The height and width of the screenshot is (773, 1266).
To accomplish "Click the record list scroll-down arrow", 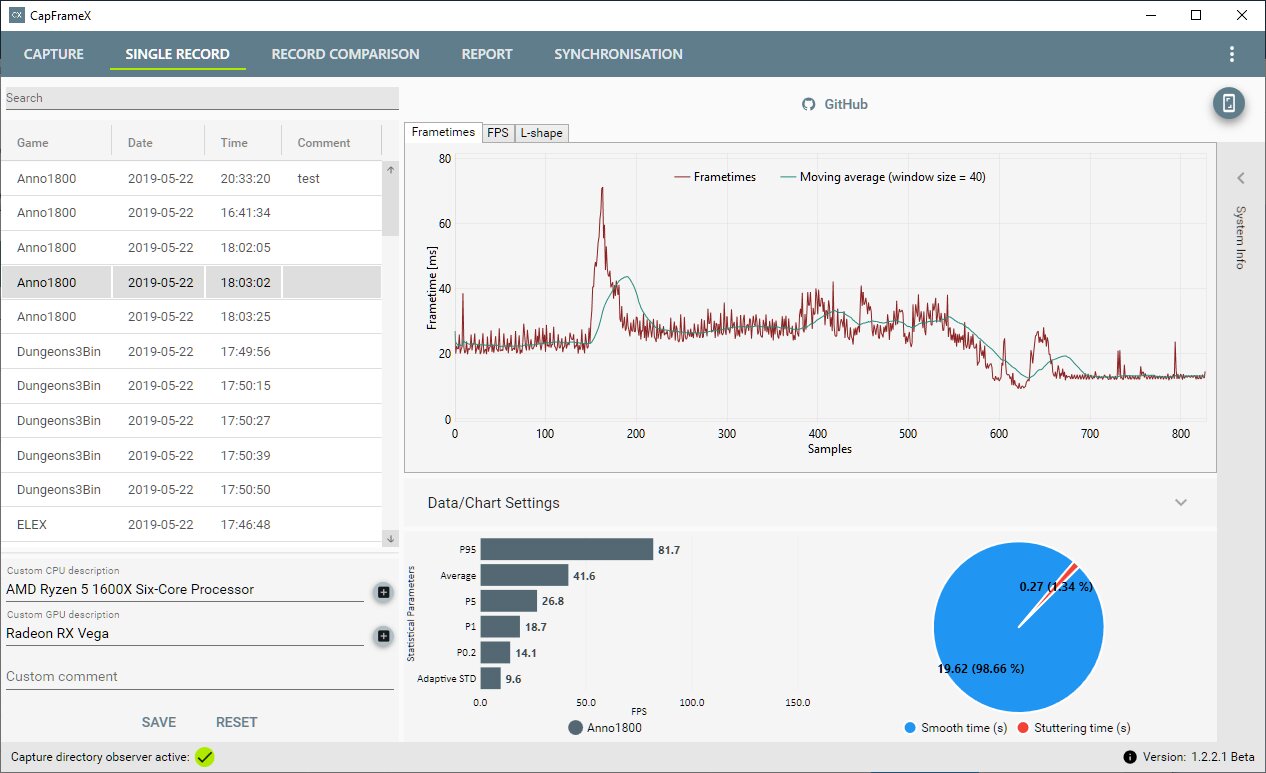I will pyautogui.click(x=390, y=538).
